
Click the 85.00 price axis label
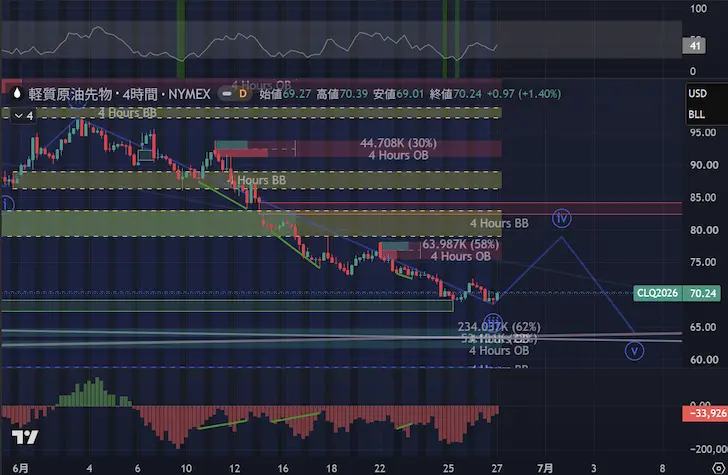[x=703, y=197]
